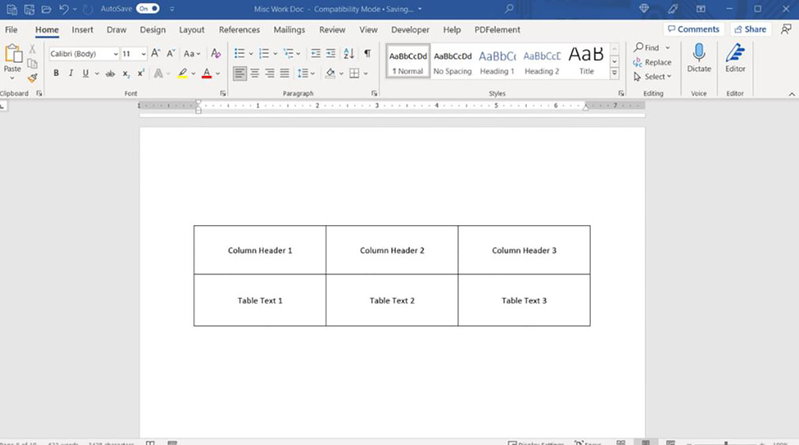Toggle Bold formatting
This screenshot has width=799, height=445.
(x=56, y=73)
